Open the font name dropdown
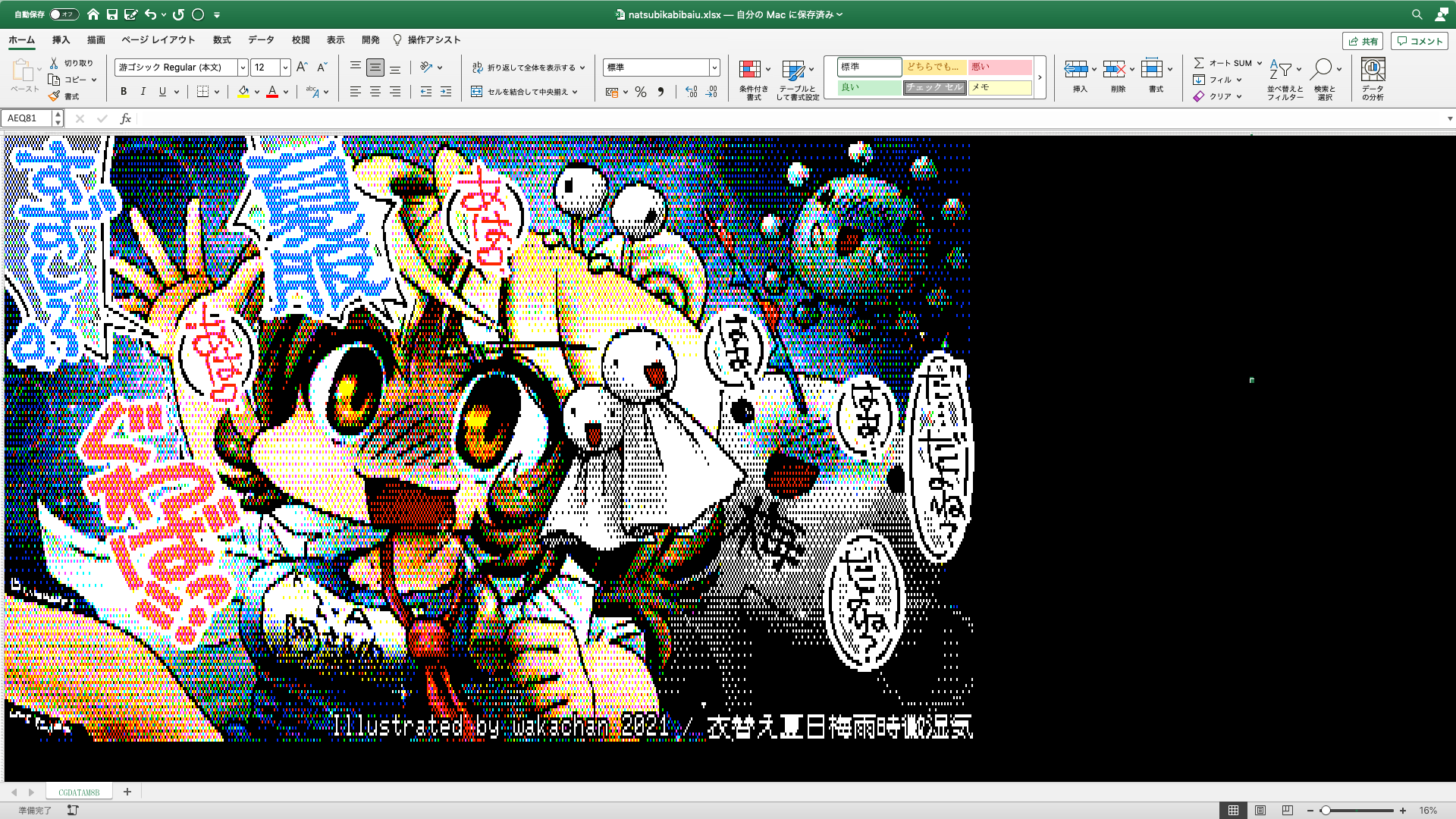Viewport: 1456px width, 819px height. 243,67
